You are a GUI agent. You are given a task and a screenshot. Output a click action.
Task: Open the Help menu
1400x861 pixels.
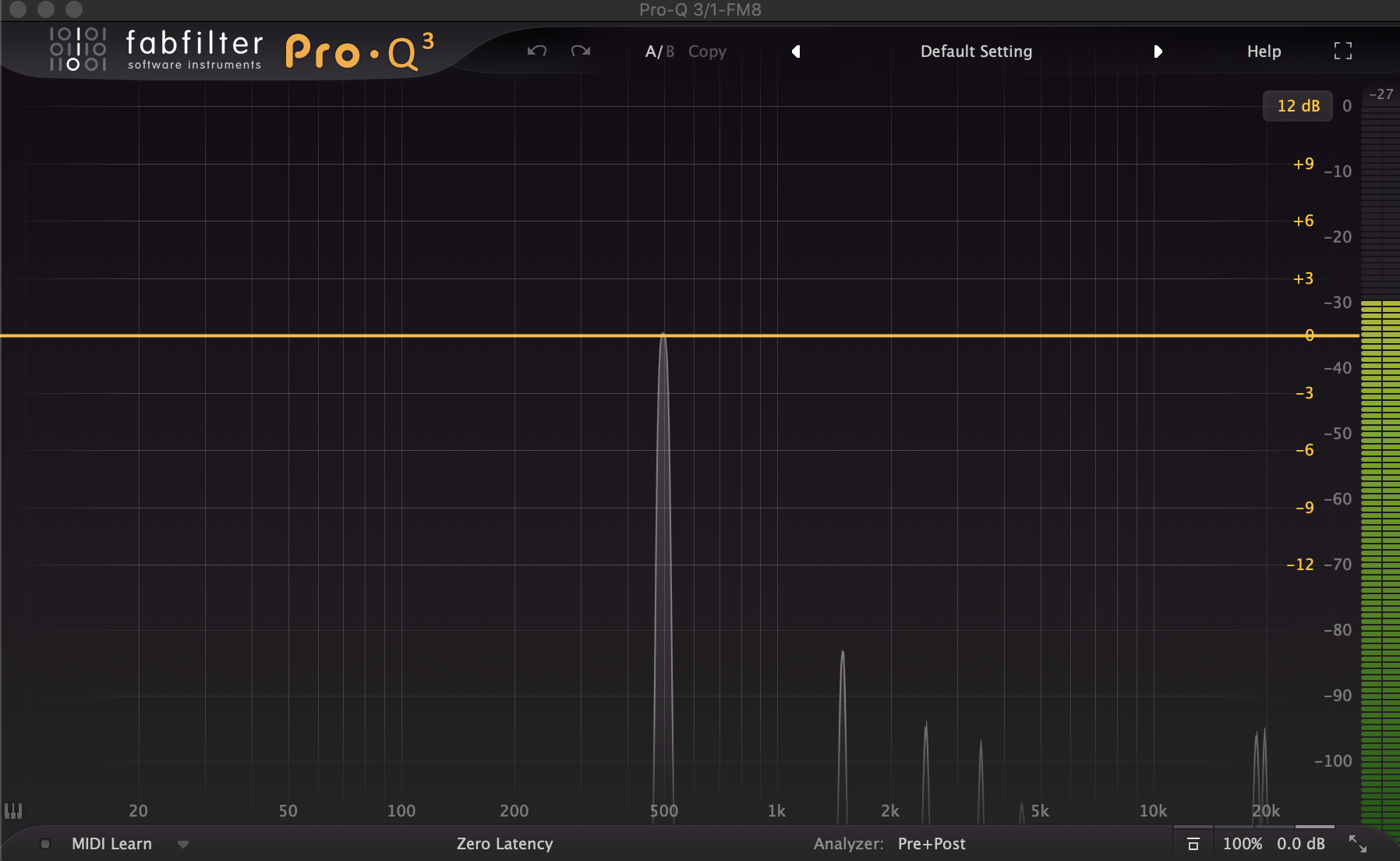tap(1264, 51)
